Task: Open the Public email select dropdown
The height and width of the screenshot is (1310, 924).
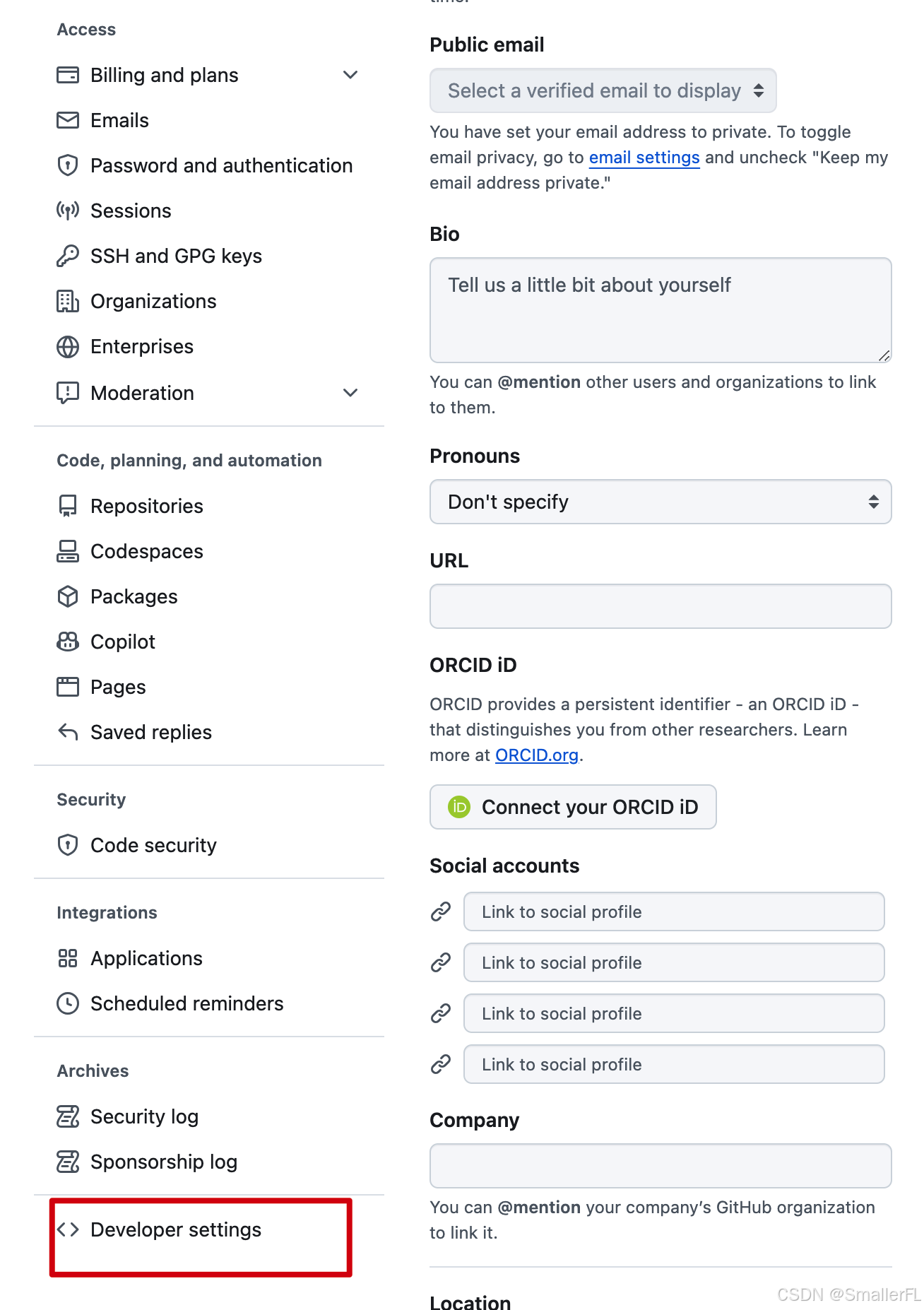Action: [603, 90]
